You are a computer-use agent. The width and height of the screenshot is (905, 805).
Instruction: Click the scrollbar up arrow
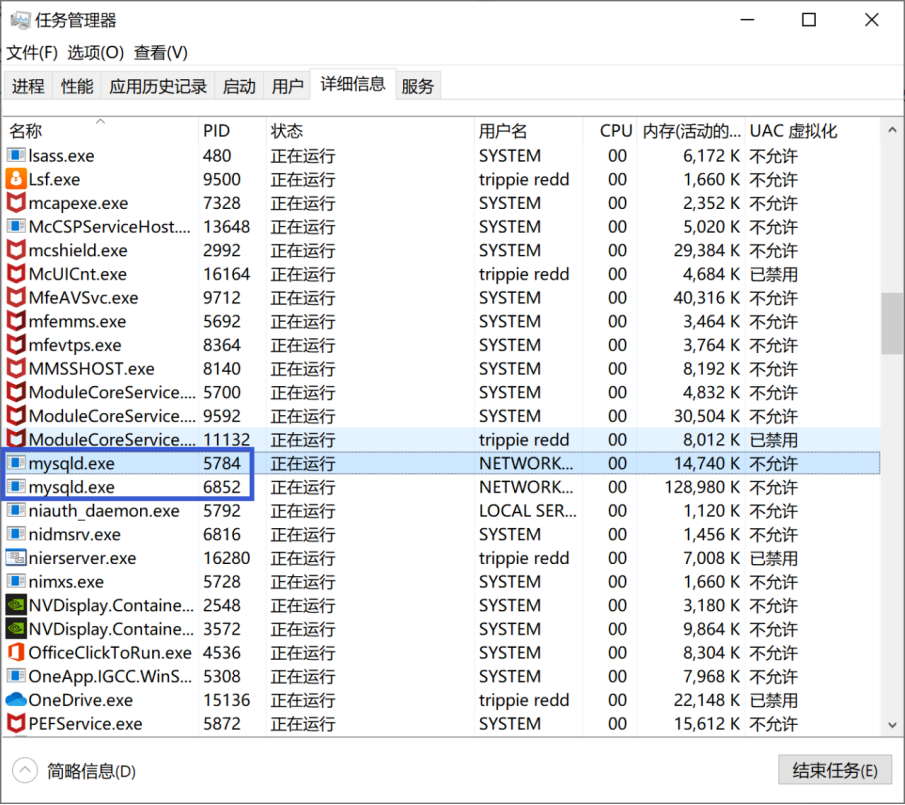pyautogui.click(x=892, y=130)
